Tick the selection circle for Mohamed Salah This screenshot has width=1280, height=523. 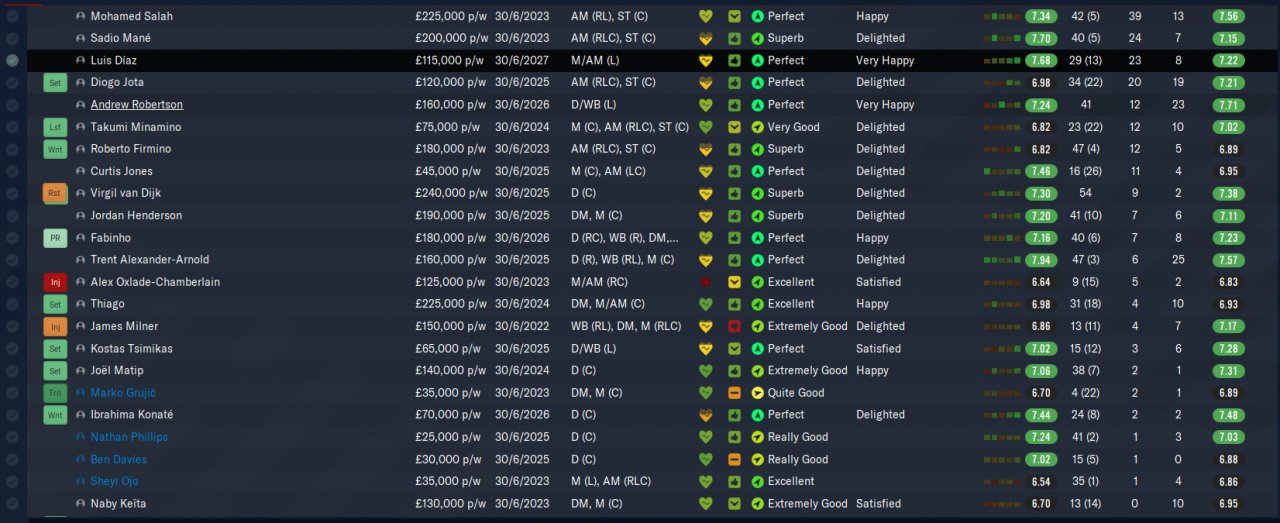pyautogui.click(x=12, y=17)
